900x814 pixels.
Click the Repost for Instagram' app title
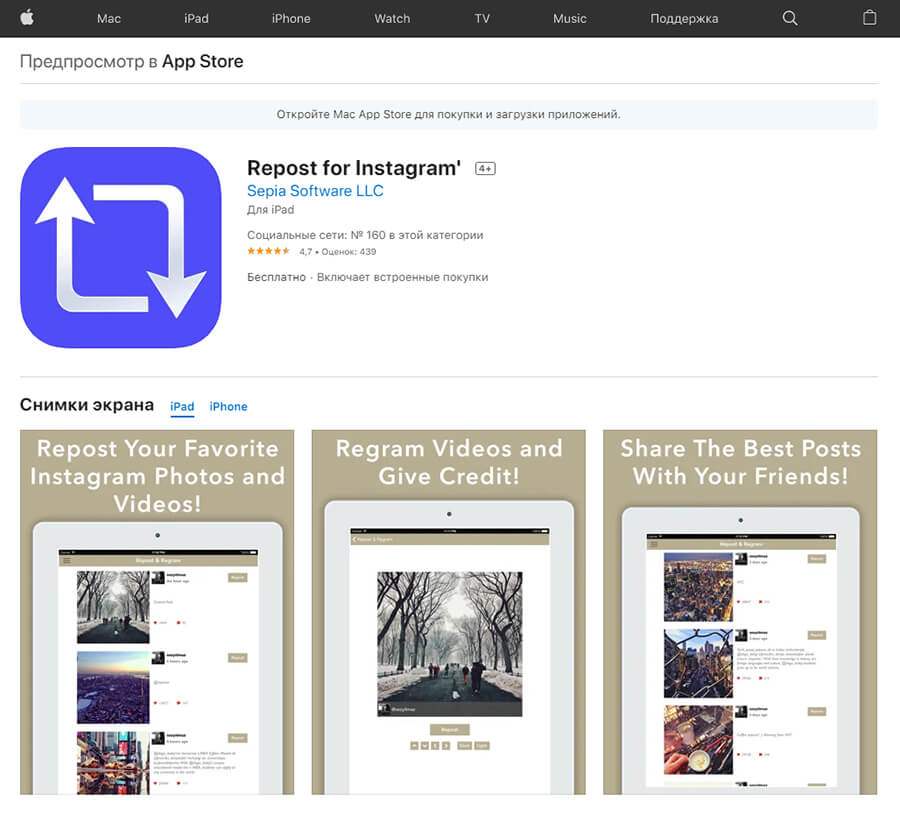(x=354, y=168)
